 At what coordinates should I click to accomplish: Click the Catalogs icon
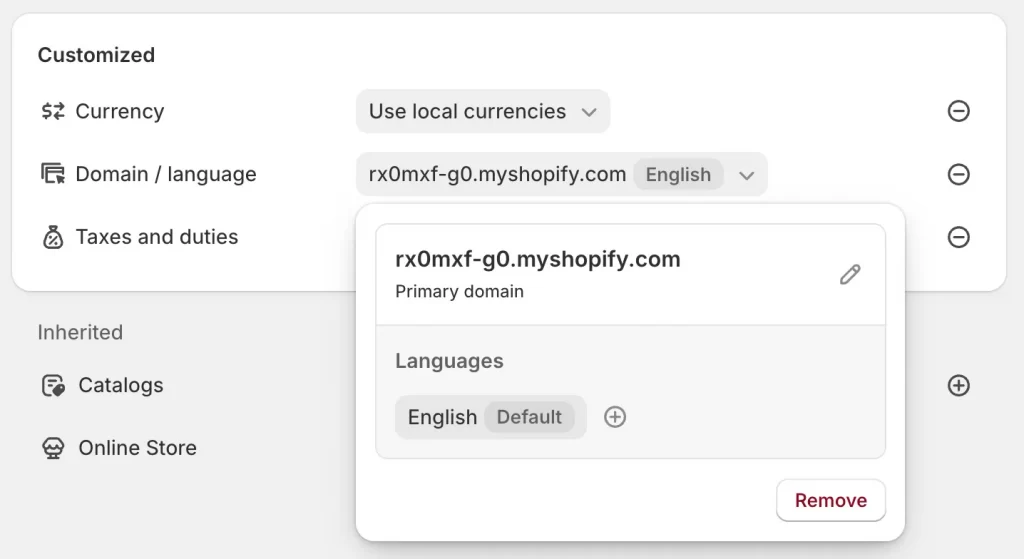tap(53, 385)
